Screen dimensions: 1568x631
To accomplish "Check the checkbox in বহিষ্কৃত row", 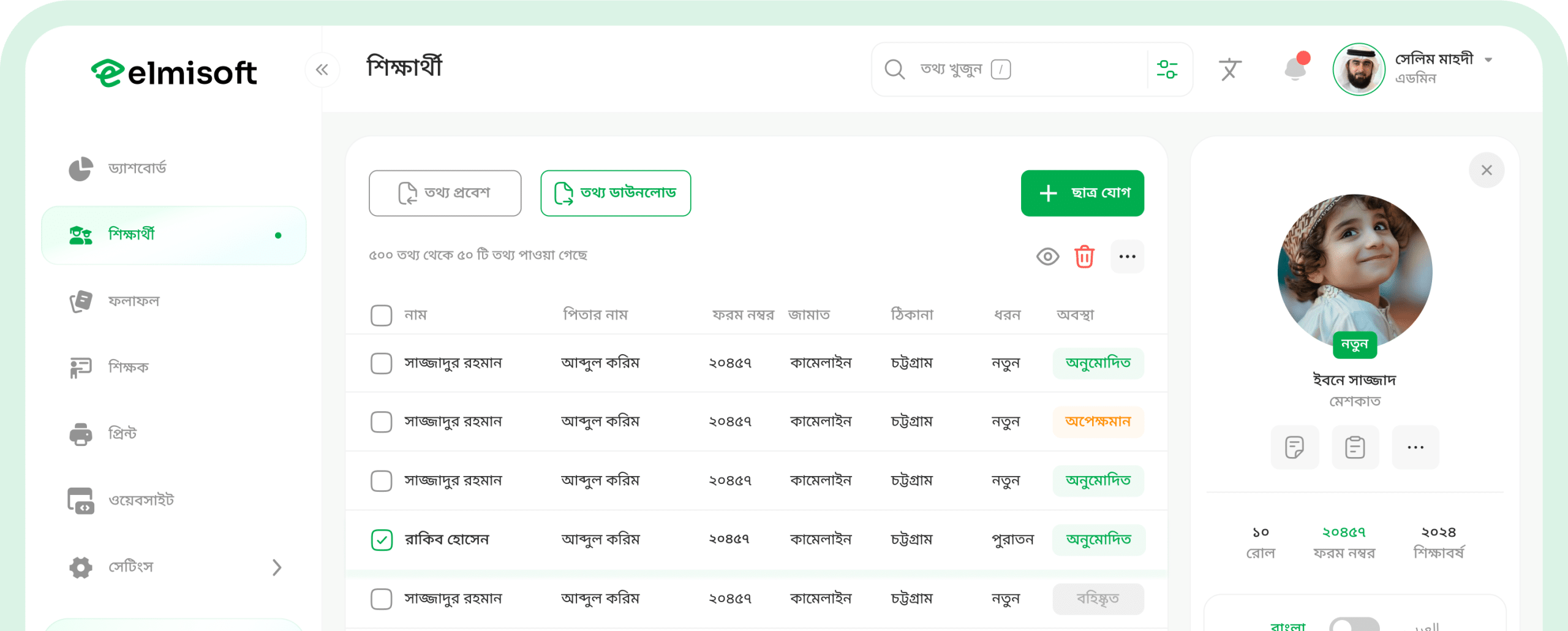I will [x=381, y=599].
